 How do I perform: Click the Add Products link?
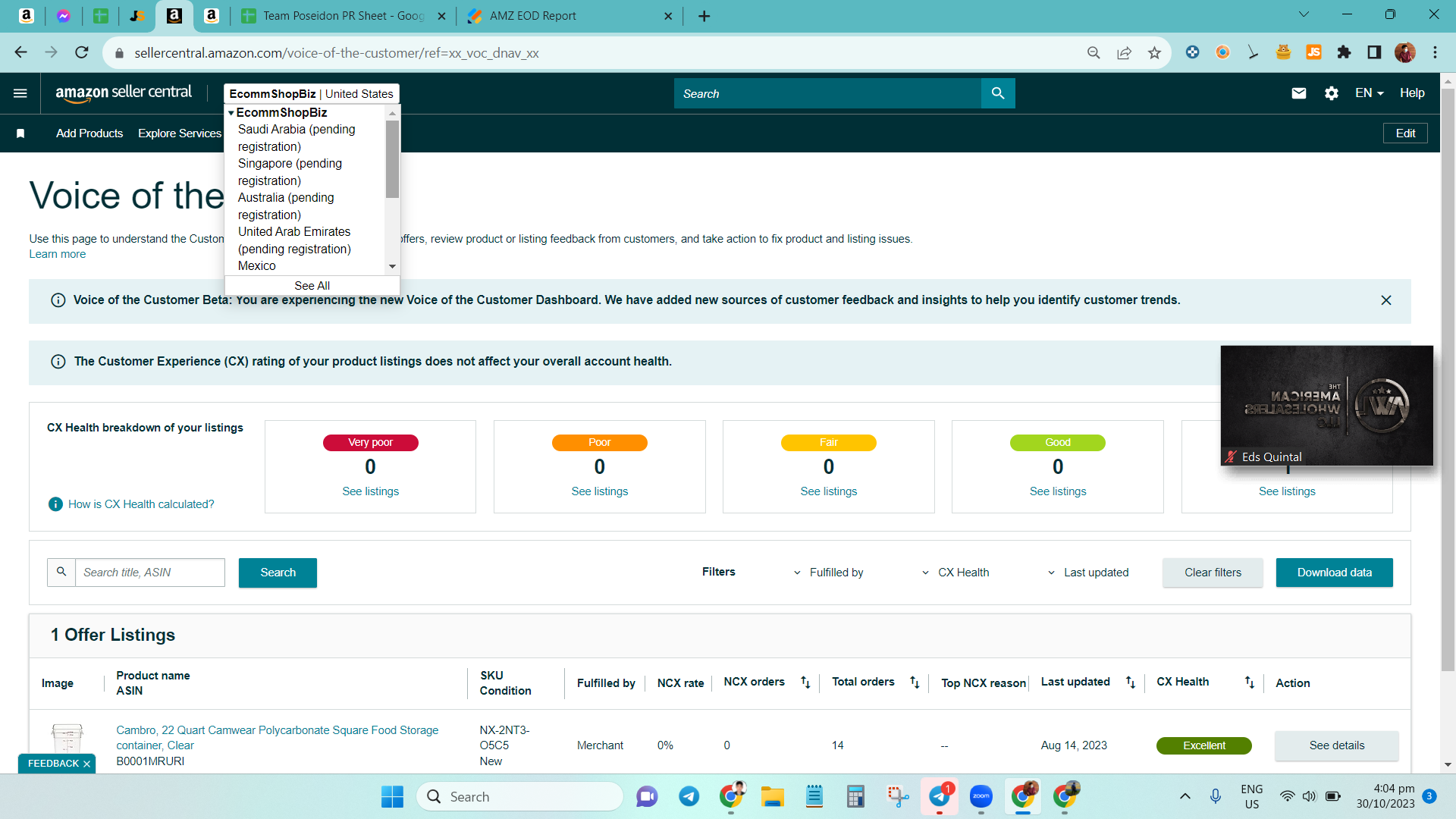89,133
